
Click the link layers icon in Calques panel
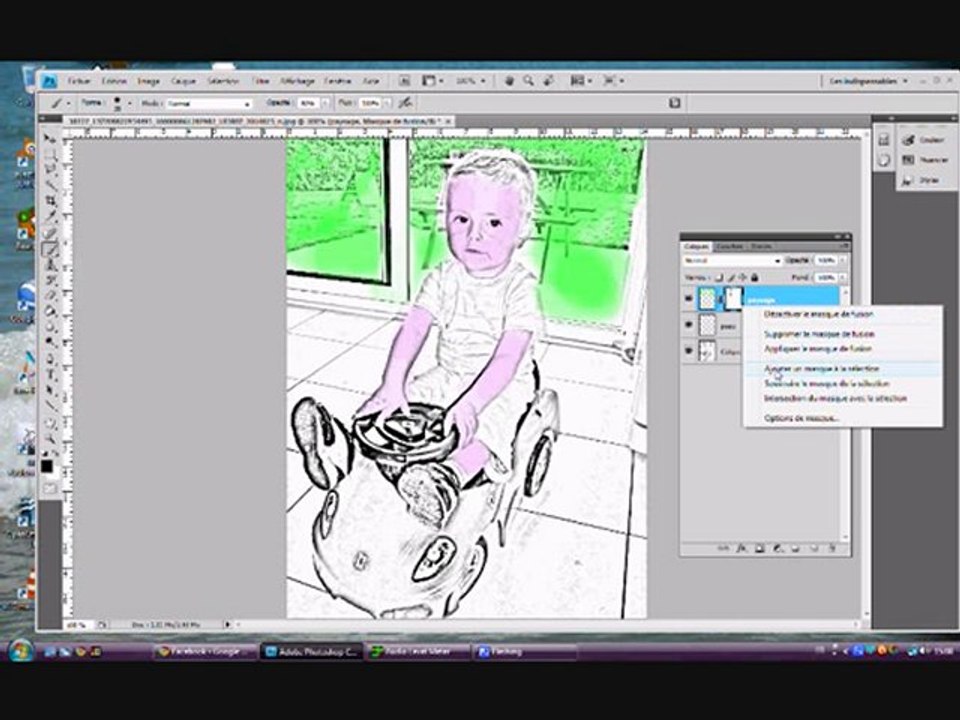point(723,549)
